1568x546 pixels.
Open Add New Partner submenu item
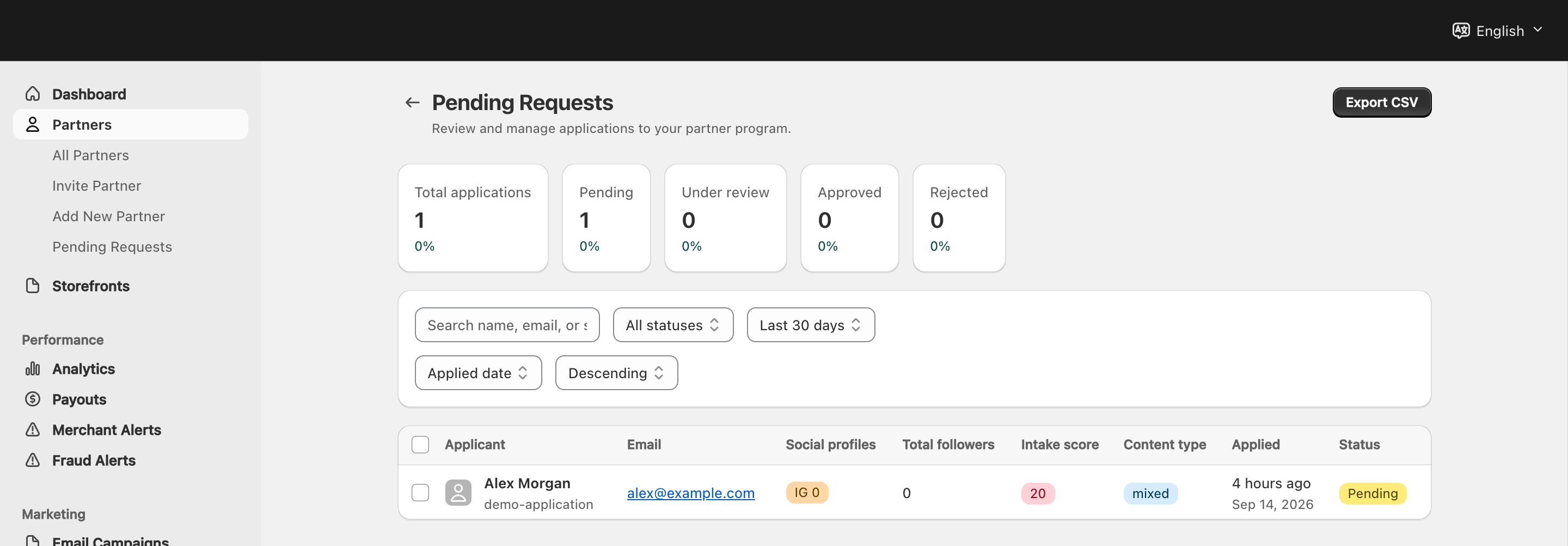108,216
